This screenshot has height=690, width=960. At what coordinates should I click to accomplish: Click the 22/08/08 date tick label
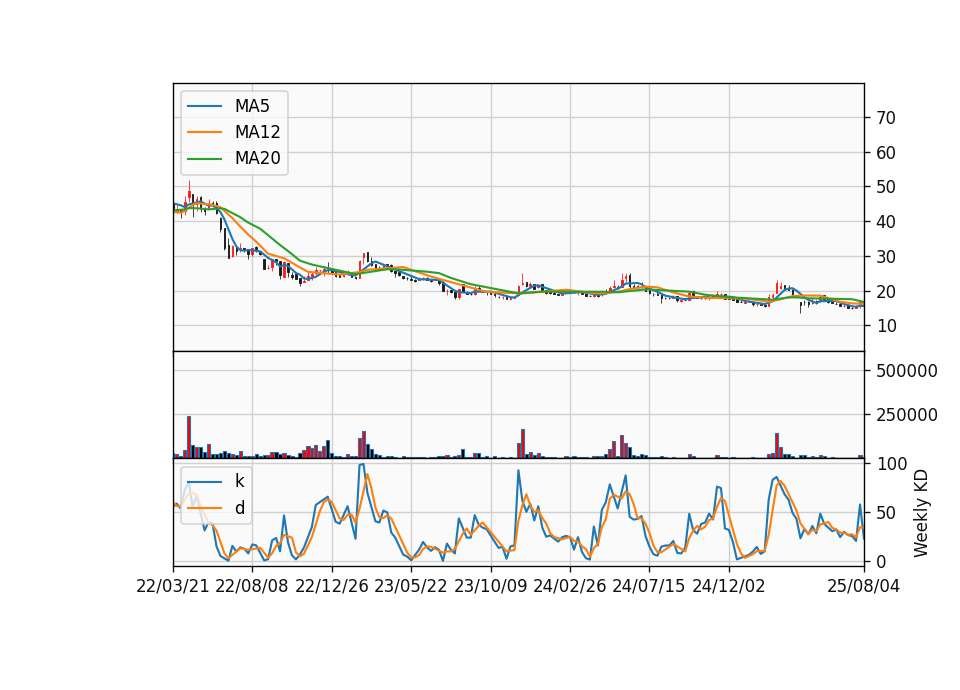(252, 586)
